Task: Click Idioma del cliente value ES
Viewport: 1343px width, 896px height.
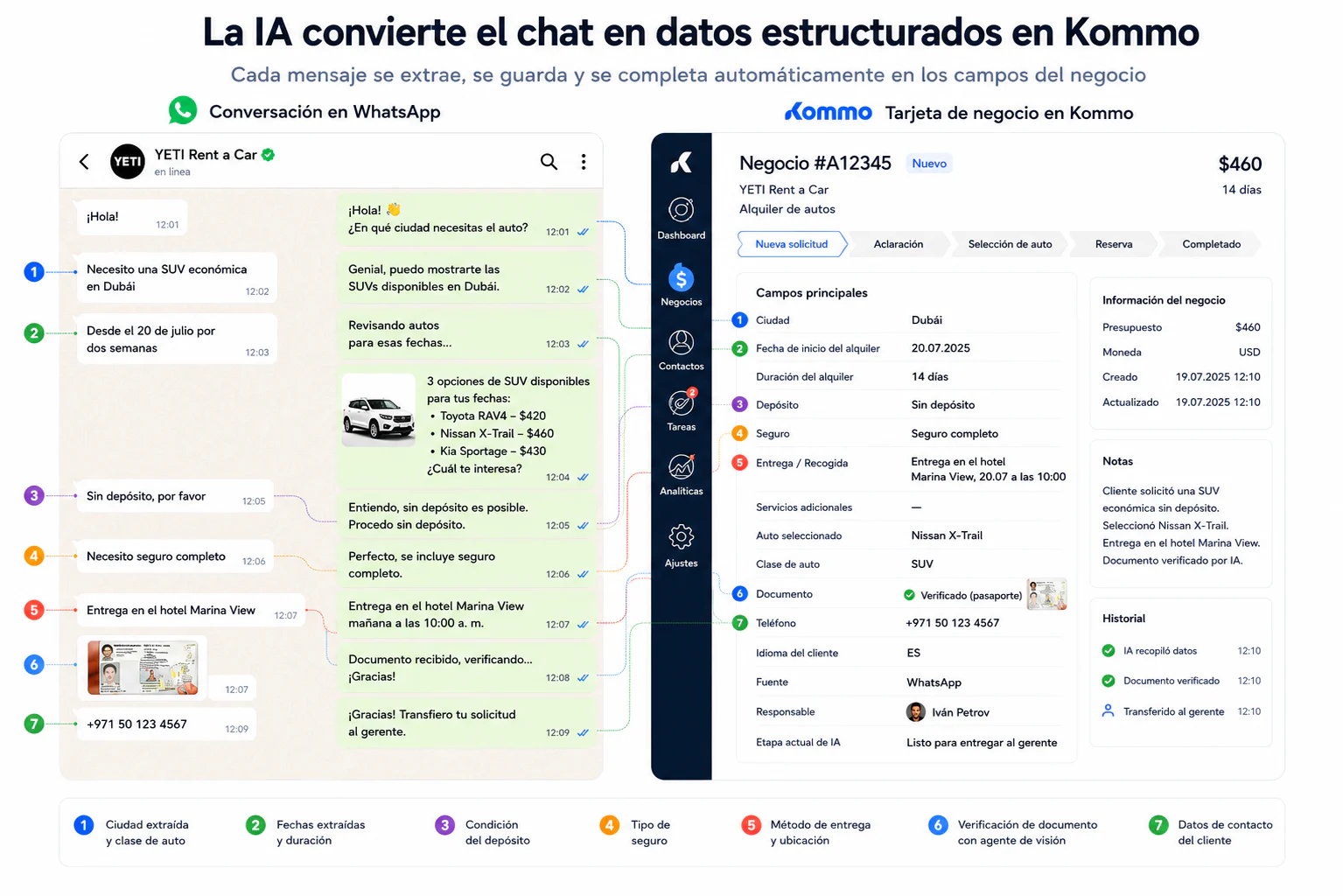Action: 913,653
